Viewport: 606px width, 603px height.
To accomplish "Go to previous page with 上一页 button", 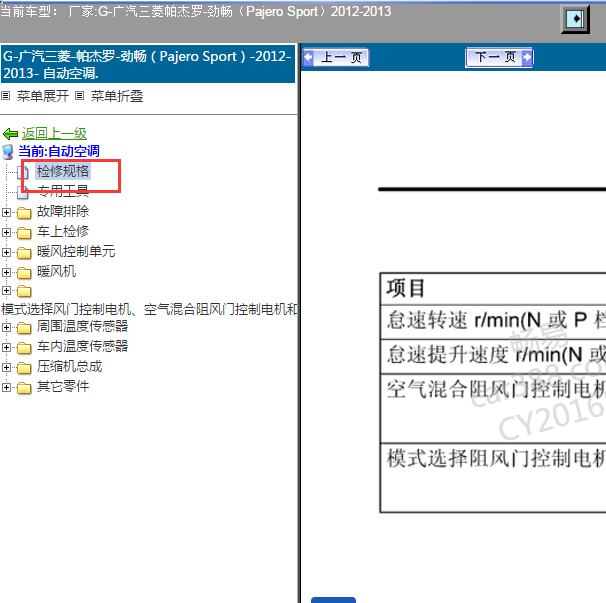I will tap(335, 58).
